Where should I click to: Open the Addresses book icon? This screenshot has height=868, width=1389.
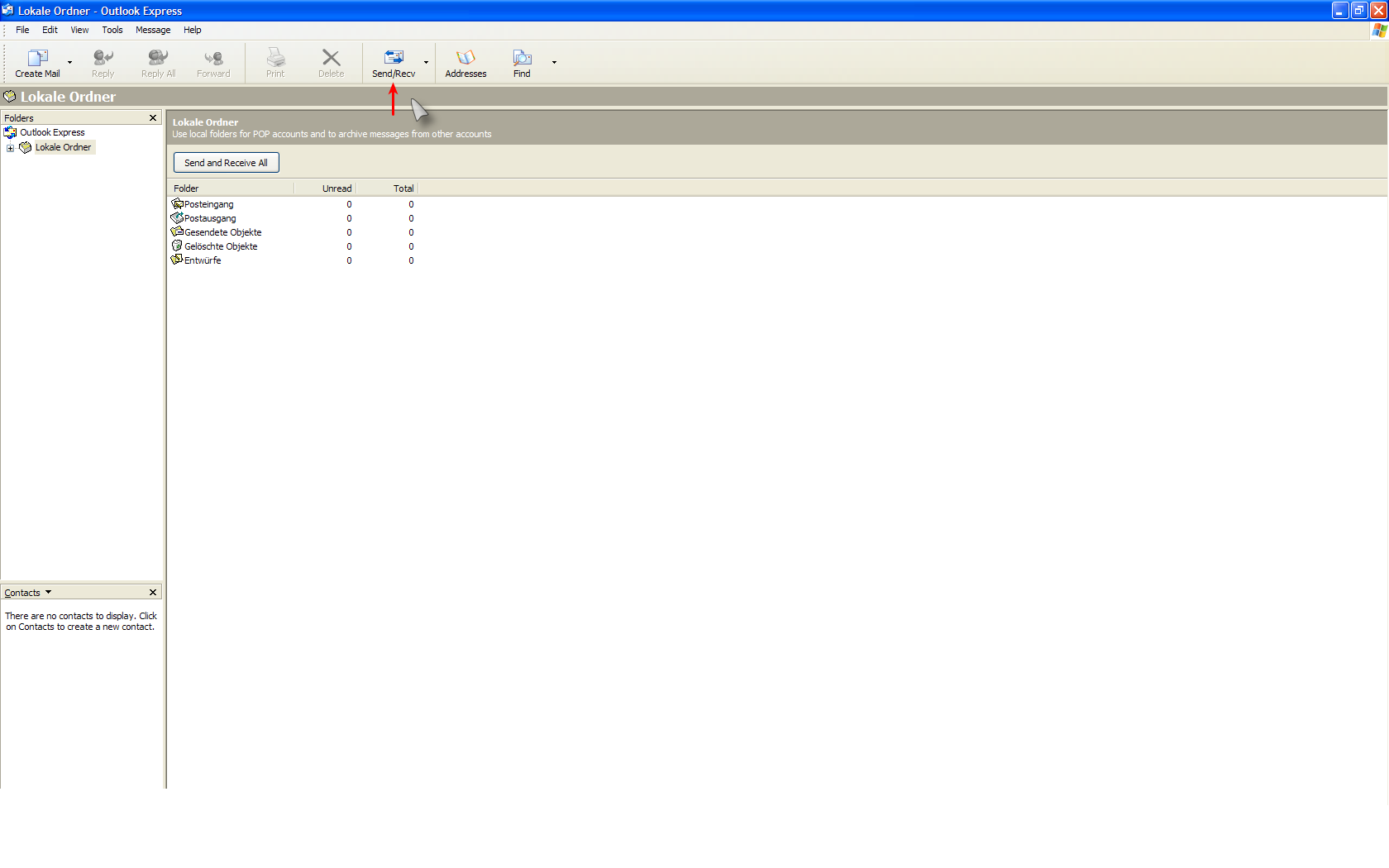(465, 59)
